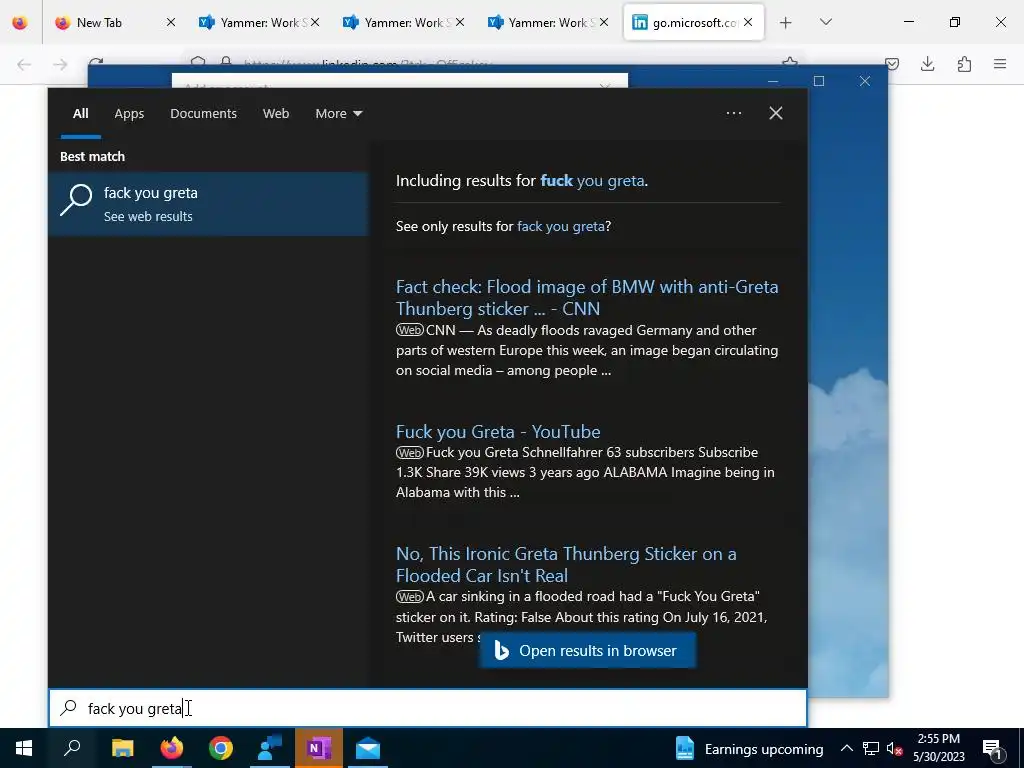Image resolution: width=1024 pixels, height=768 pixels.
Task: Click the Earnings upcoming news widget
Action: click(748, 749)
